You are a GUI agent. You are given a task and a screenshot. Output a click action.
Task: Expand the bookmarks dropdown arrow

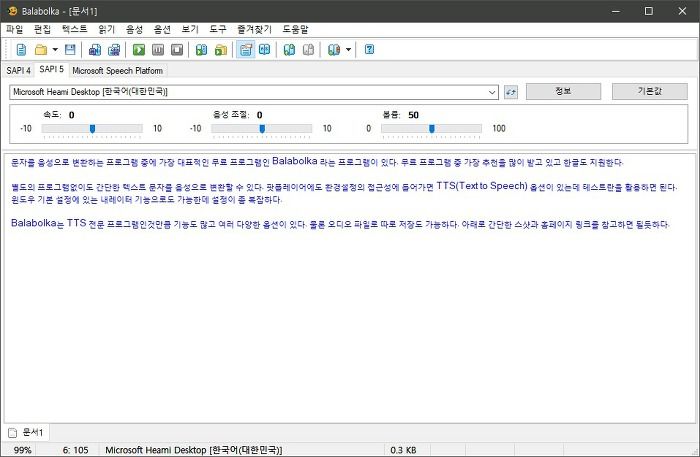pyautogui.click(x=348, y=50)
